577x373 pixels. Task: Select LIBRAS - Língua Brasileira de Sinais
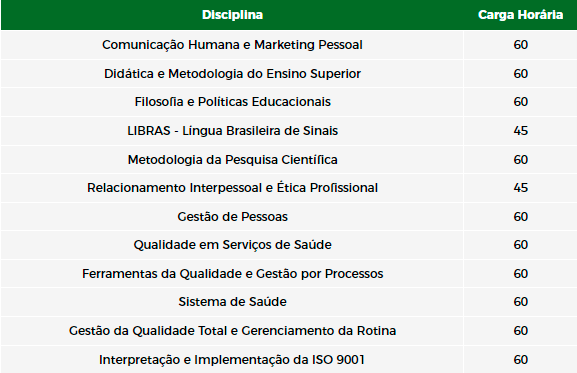[232, 131]
